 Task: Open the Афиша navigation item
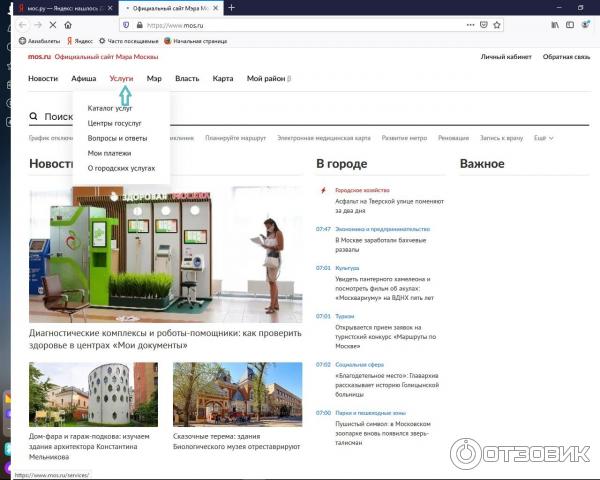click(x=84, y=78)
